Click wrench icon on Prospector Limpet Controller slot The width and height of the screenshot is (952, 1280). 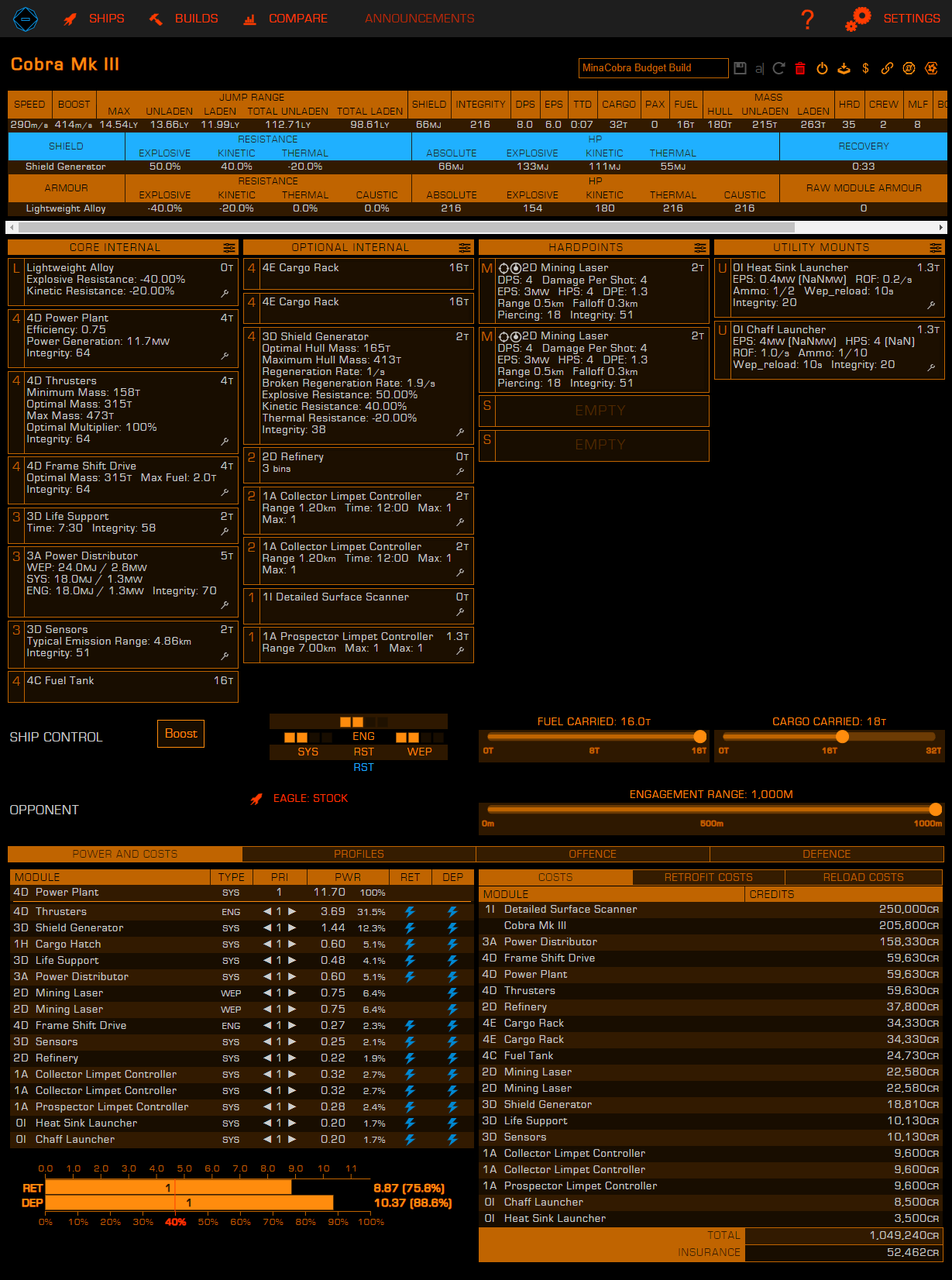click(460, 651)
